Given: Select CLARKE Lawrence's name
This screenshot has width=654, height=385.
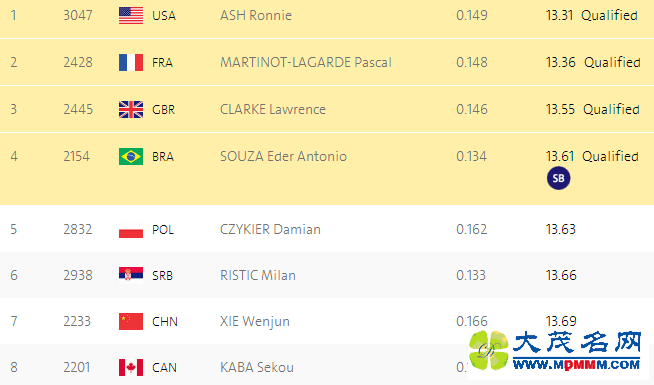Looking at the screenshot, I should click(x=273, y=109).
